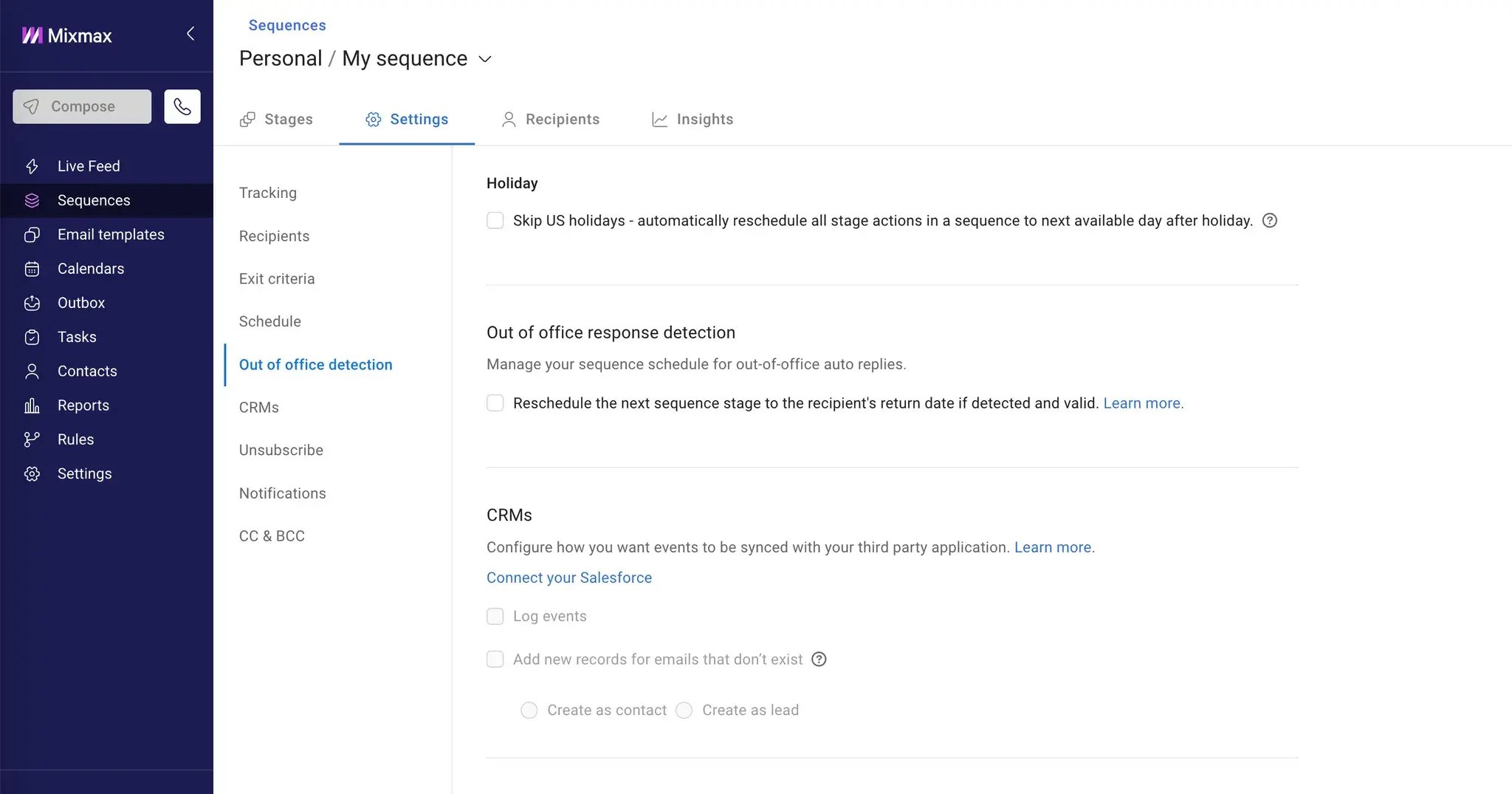Open Live Feed in the sidebar

[x=106, y=166]
